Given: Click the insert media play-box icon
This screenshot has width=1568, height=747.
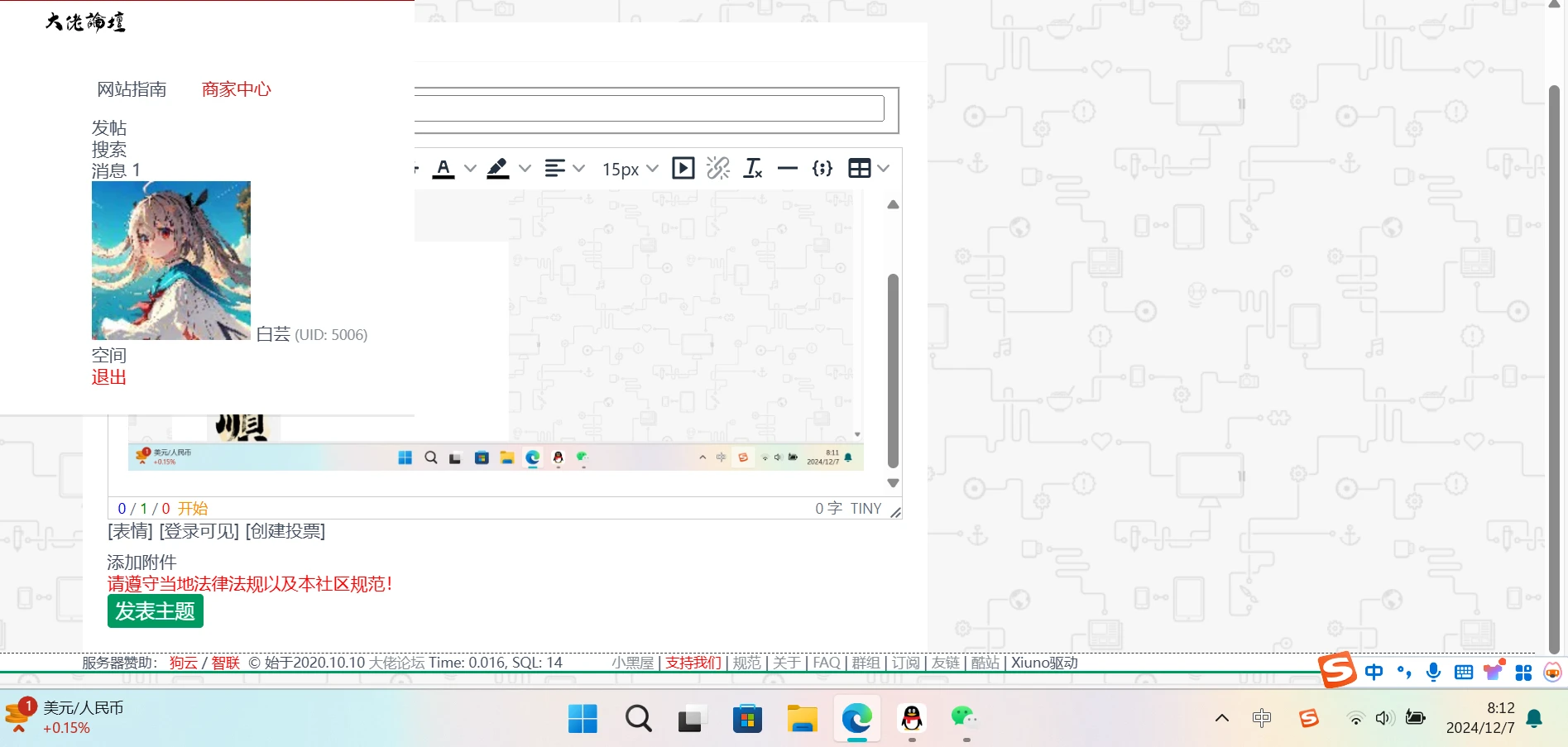Looking at the screenshot, I should coord(683,169).
